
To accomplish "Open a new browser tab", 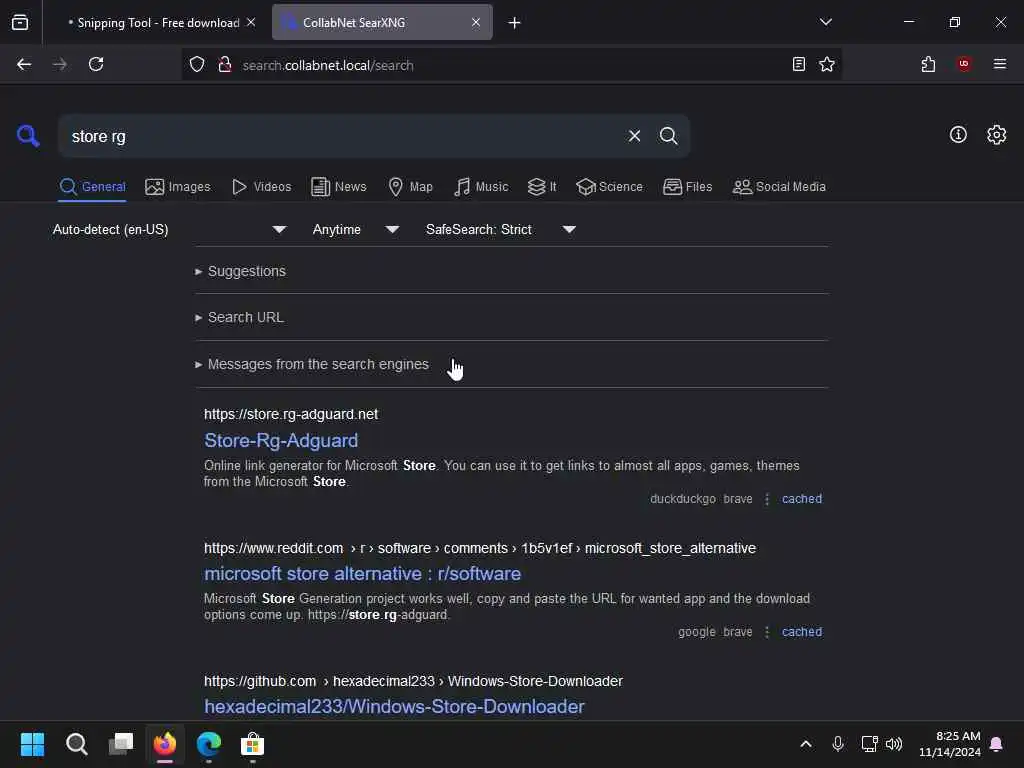I will click(515, 23).
